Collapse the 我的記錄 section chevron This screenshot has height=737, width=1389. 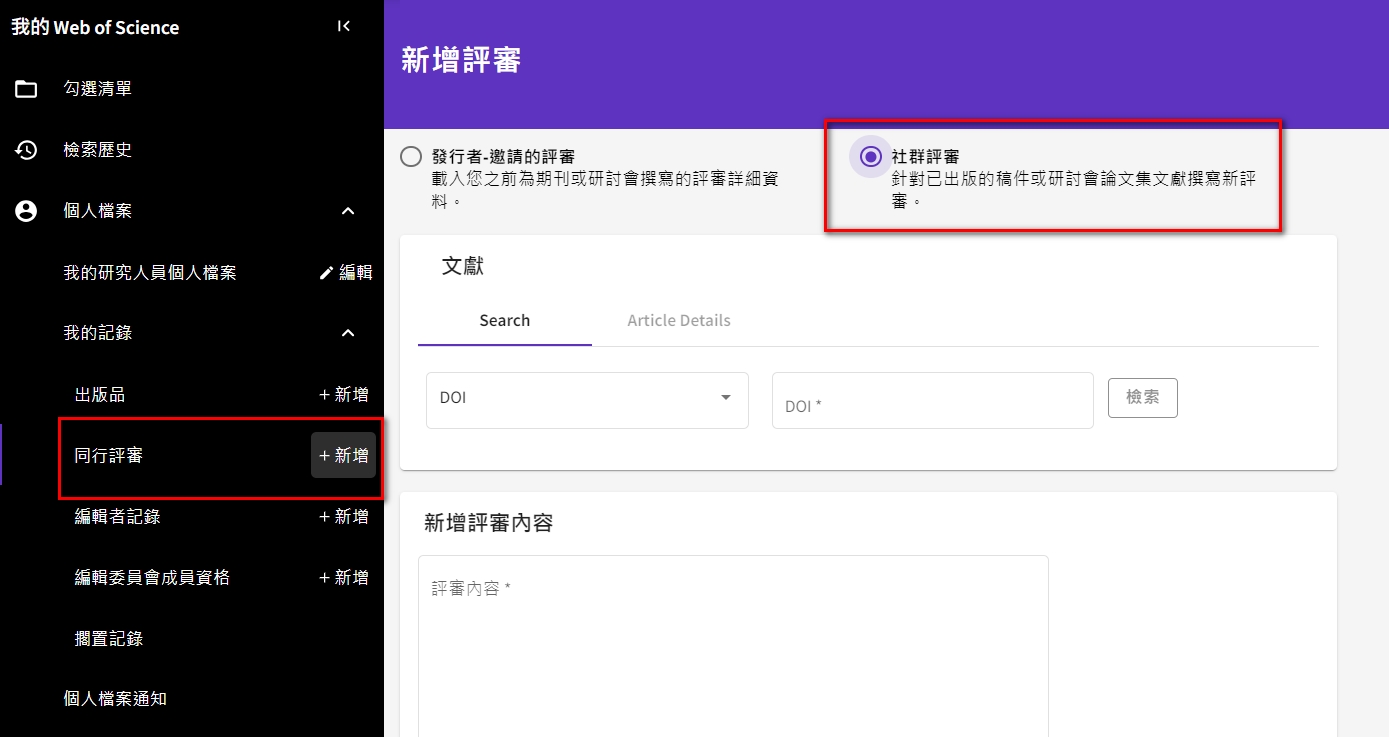pos(348,333)
